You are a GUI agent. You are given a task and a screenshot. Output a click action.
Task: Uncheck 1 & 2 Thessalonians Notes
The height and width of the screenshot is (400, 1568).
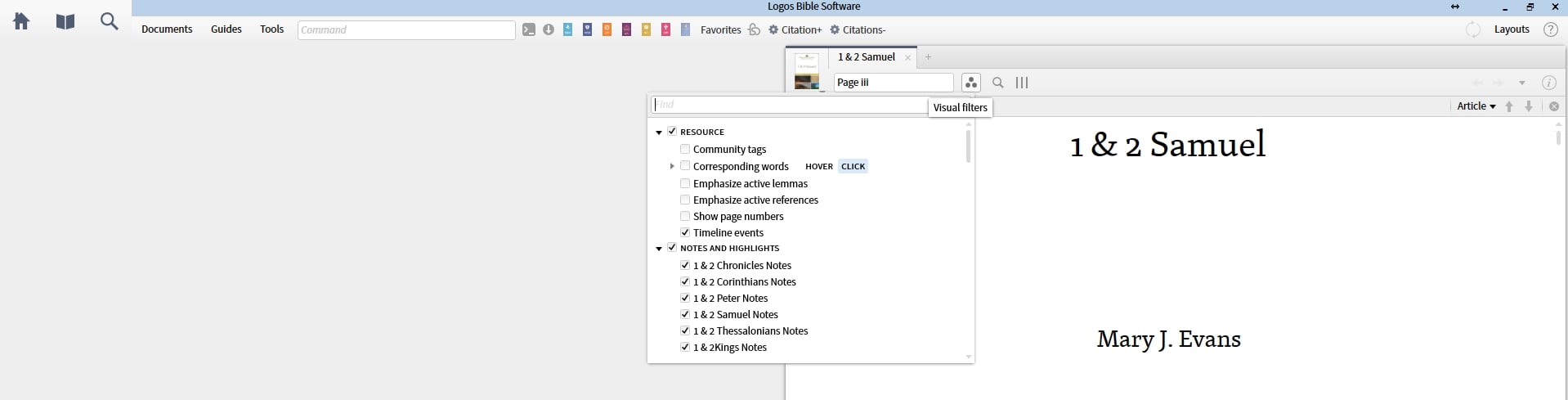point(685,330)
